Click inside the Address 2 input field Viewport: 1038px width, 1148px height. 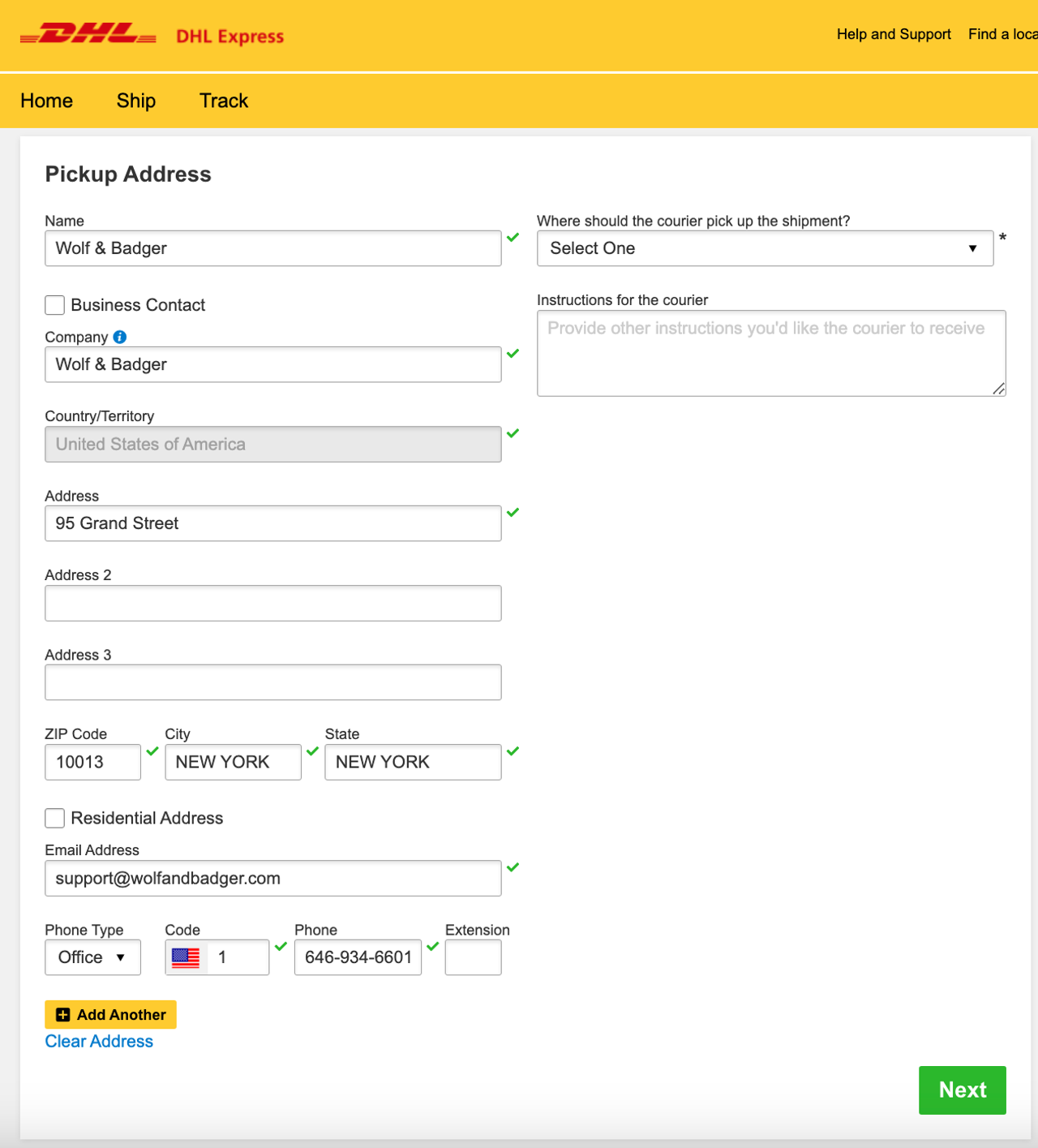point(272,603)
